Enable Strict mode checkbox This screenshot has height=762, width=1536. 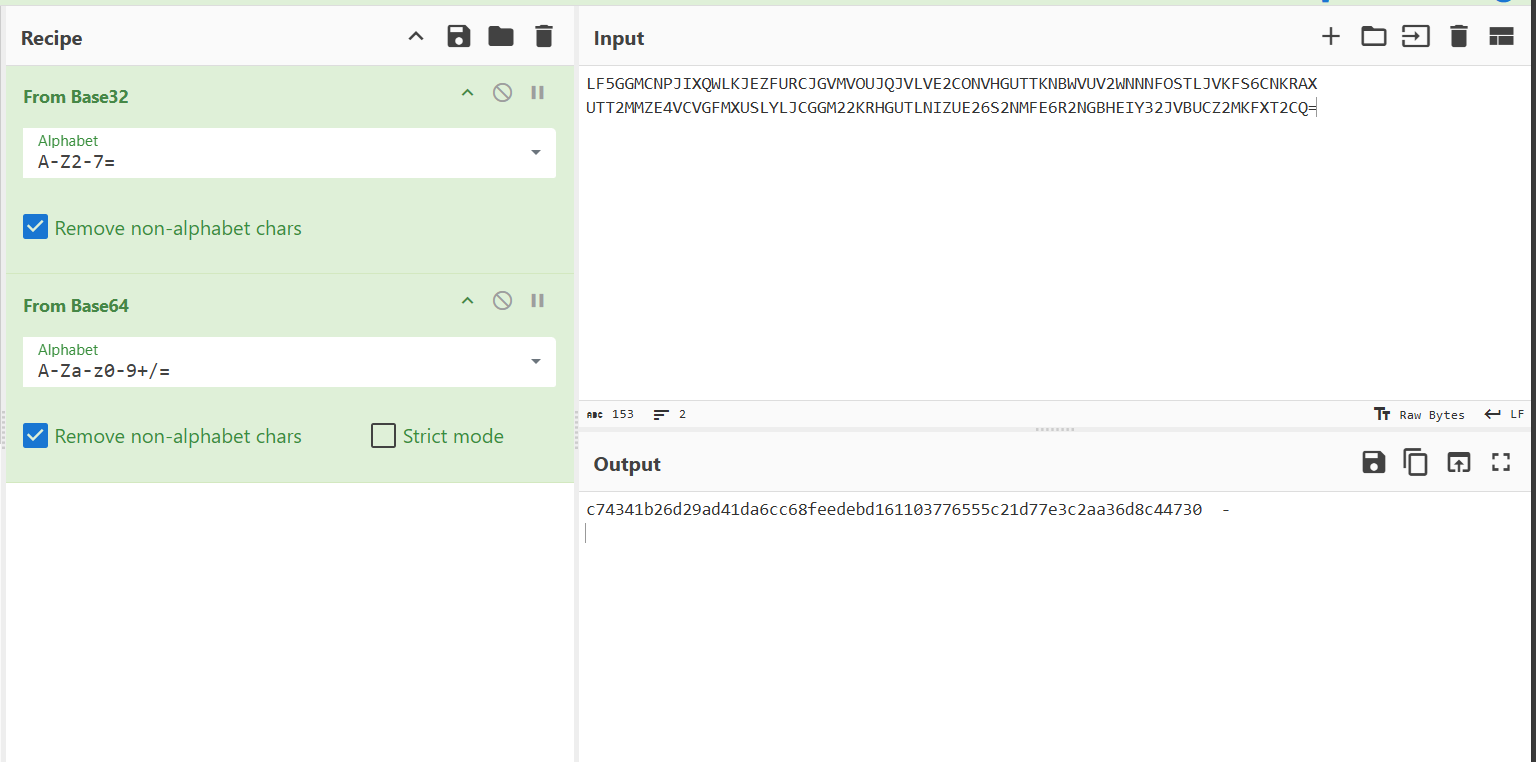(x=383, y=436)
